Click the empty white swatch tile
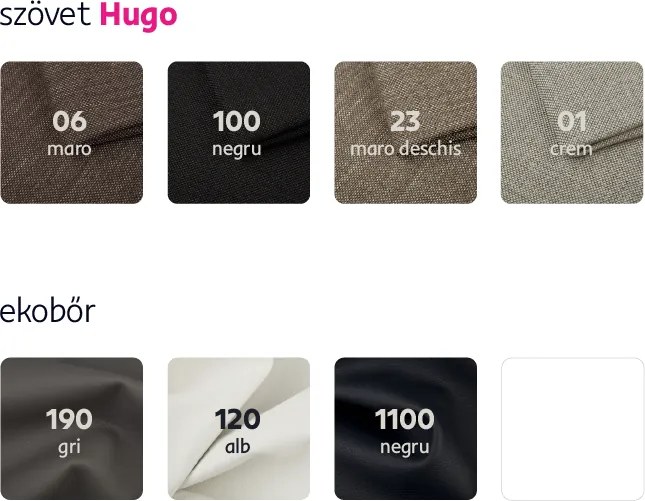 click(572, 429)
